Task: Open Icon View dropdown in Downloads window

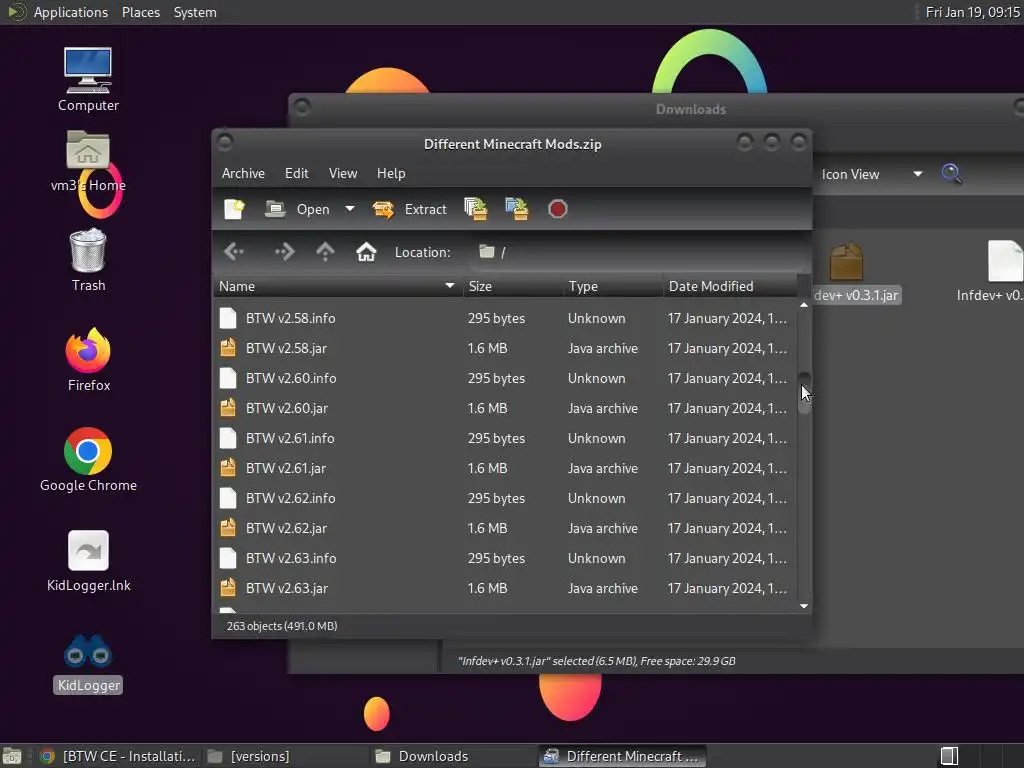Action: [872, 174]
